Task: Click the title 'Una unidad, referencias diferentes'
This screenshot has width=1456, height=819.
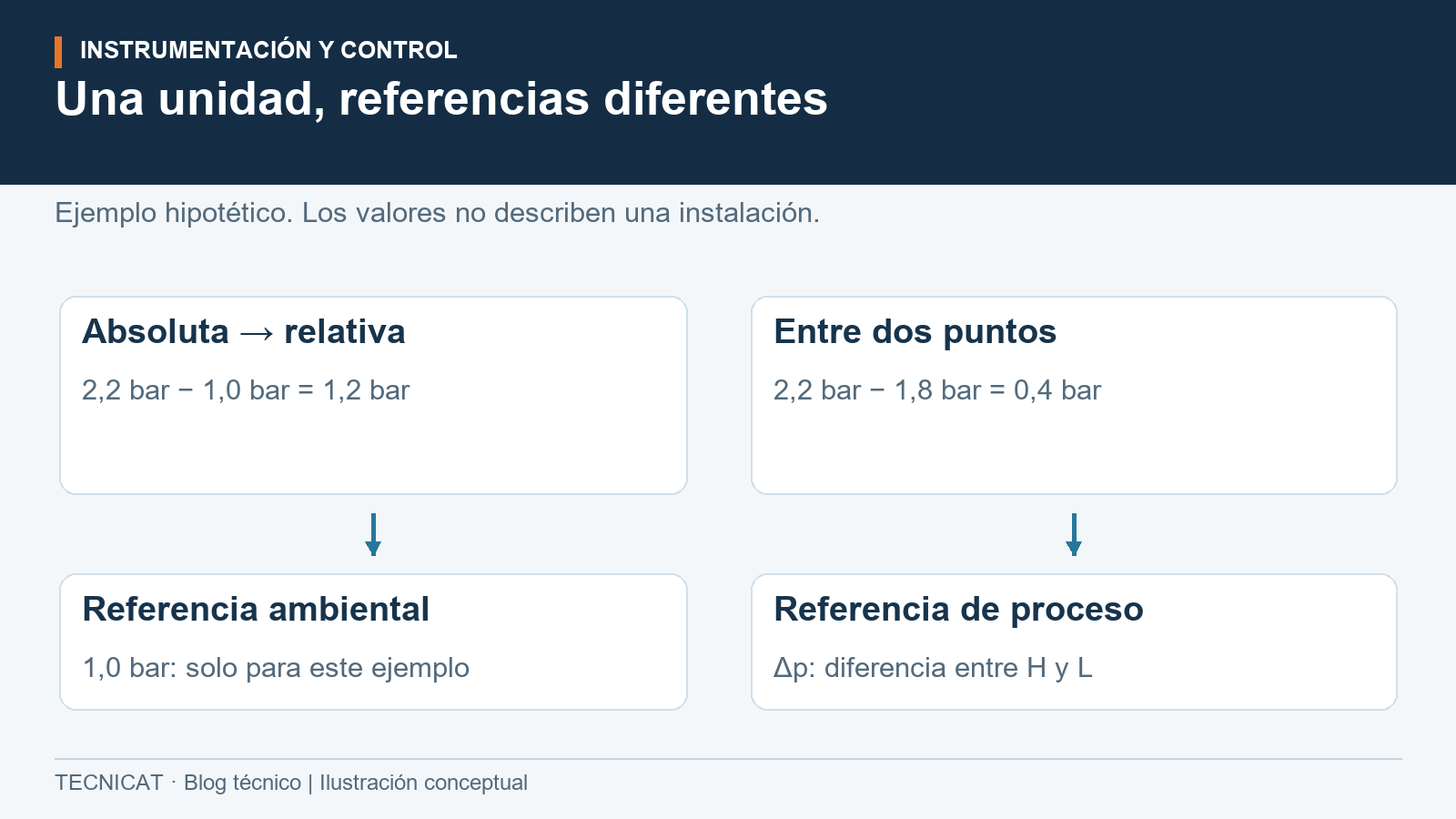Action: (x=441, y=99)
